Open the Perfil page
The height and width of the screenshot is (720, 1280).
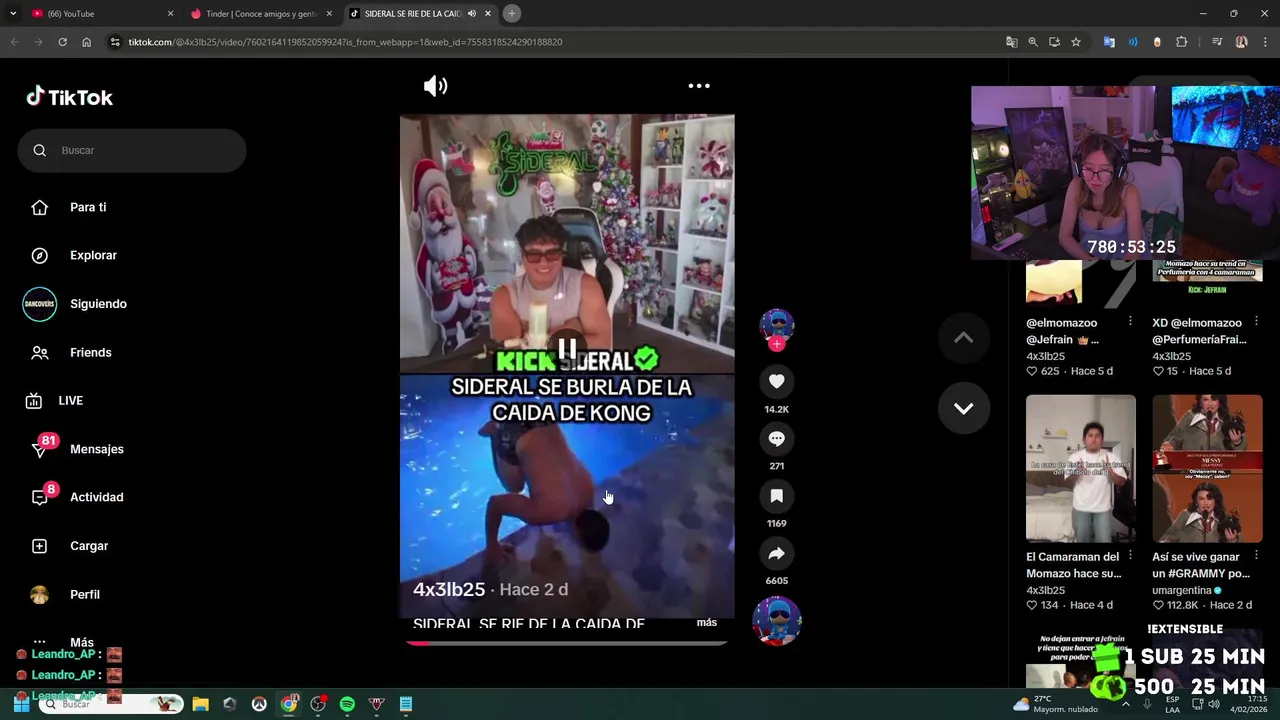85,594
